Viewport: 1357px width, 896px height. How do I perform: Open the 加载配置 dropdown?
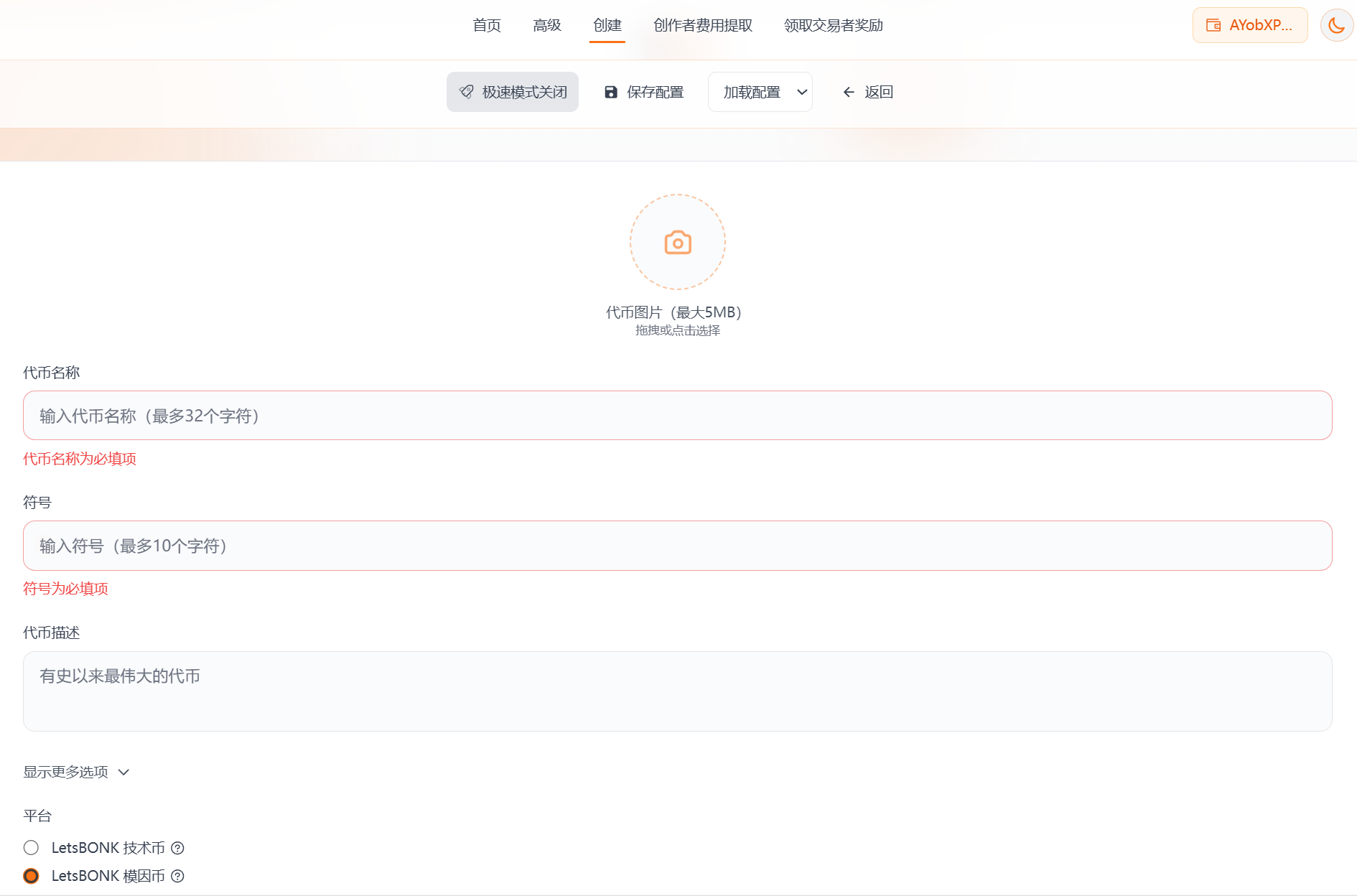point(760,92)
